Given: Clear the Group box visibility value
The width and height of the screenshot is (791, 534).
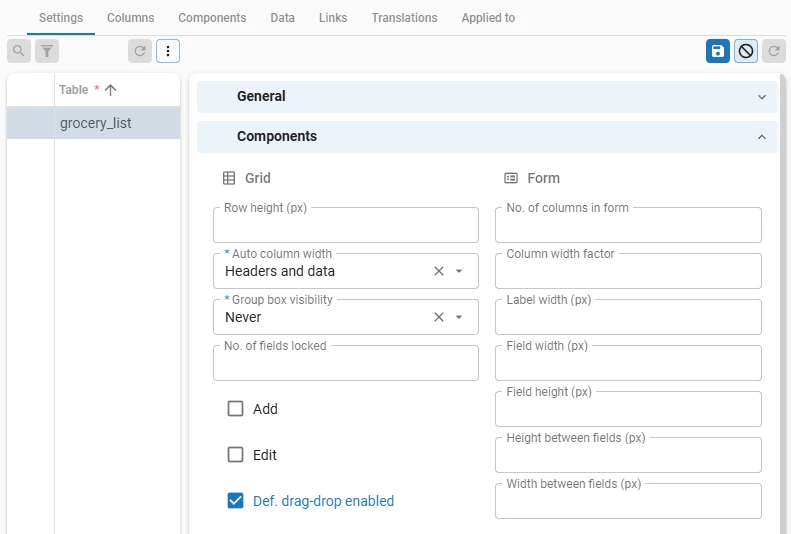Looking at the screenshot, I should (438, 317).
